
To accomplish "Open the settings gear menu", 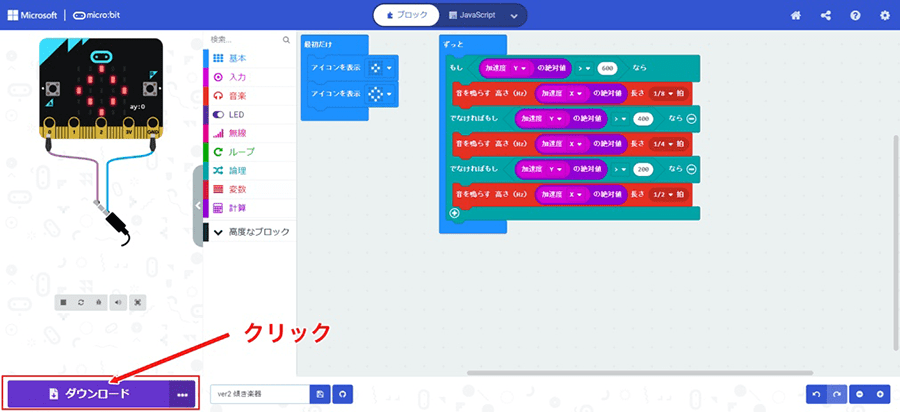I will [885, 15].
